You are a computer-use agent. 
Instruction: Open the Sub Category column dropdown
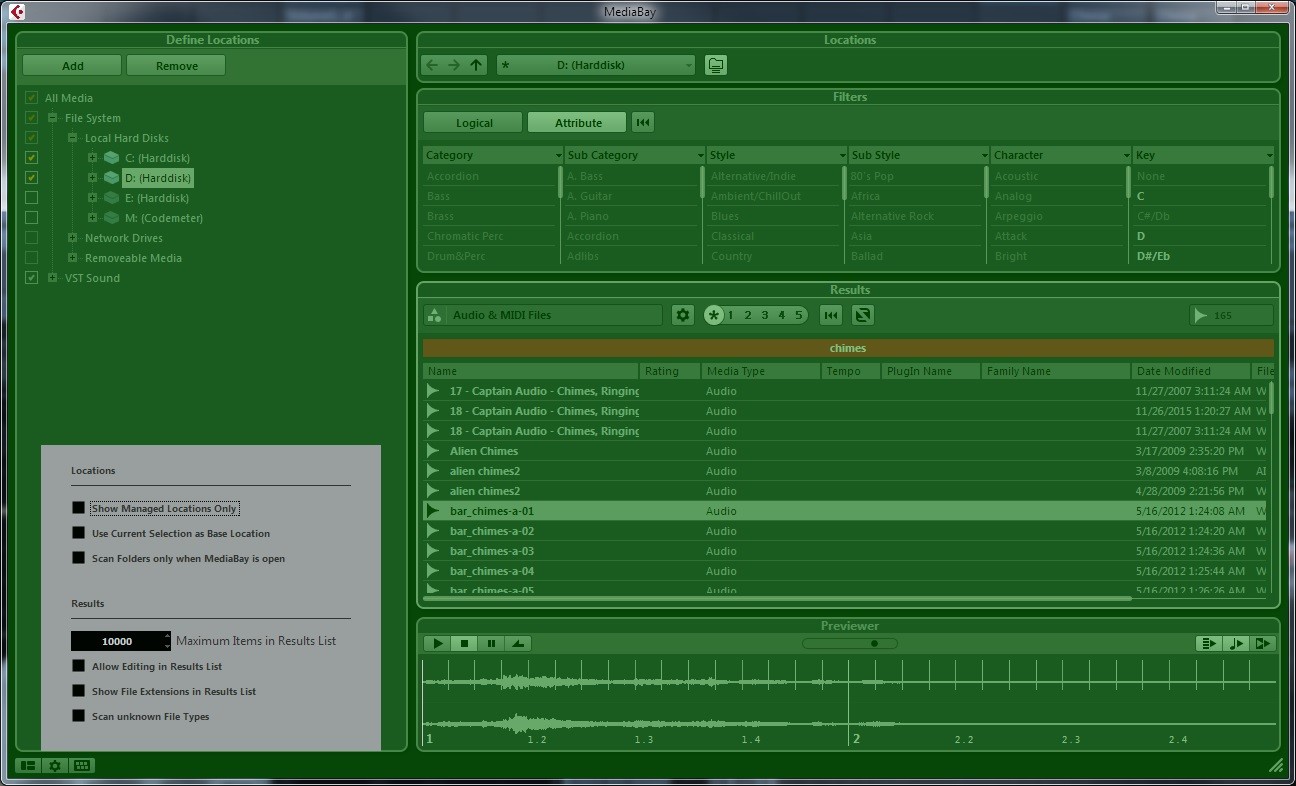[x=700, y=155]
